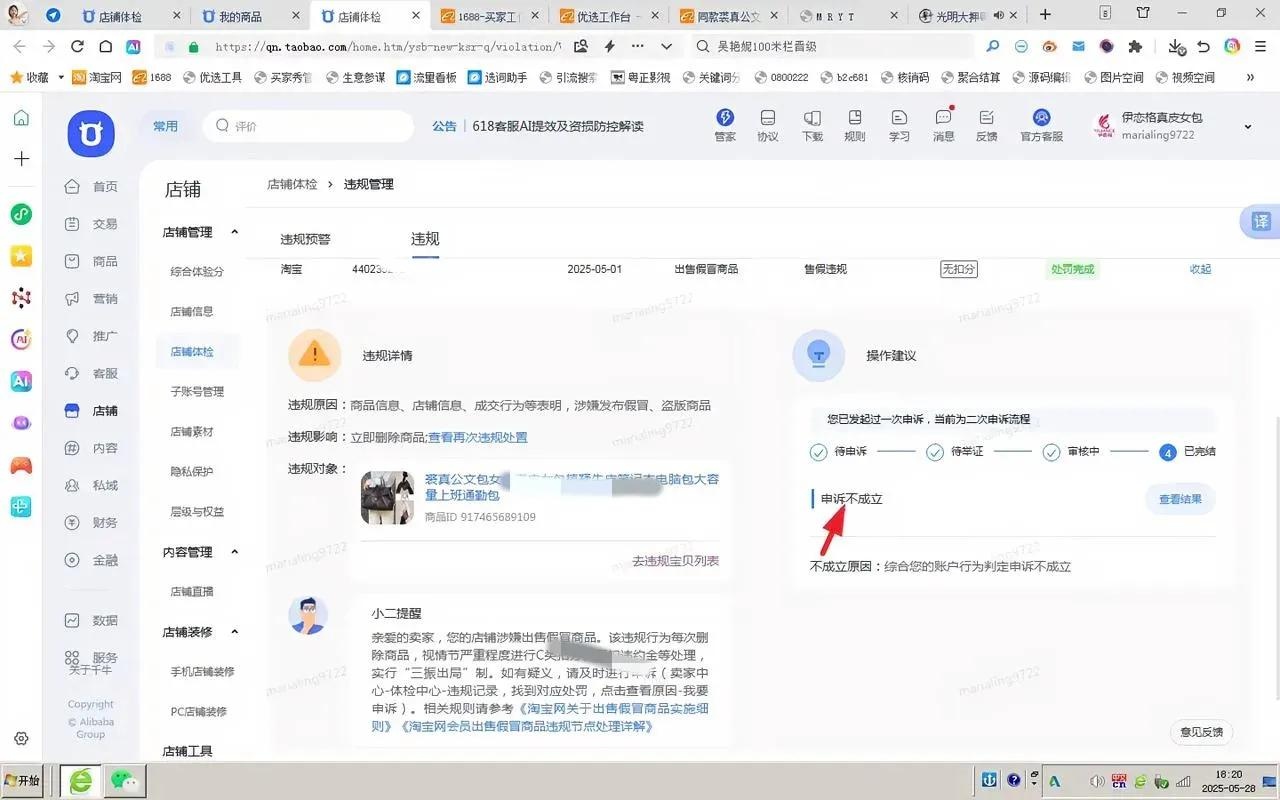
Task: Click the floating 译 translate button
Action: click(x=1260, y=222)
